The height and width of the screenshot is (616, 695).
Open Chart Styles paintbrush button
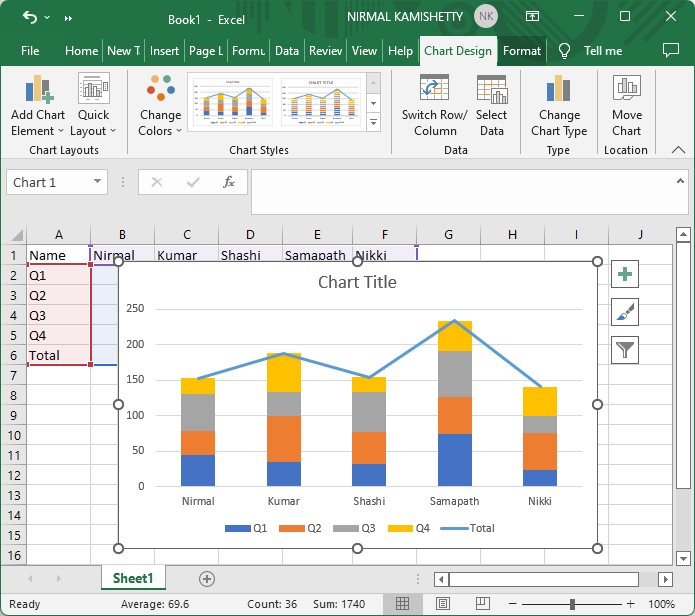[625, 312]
